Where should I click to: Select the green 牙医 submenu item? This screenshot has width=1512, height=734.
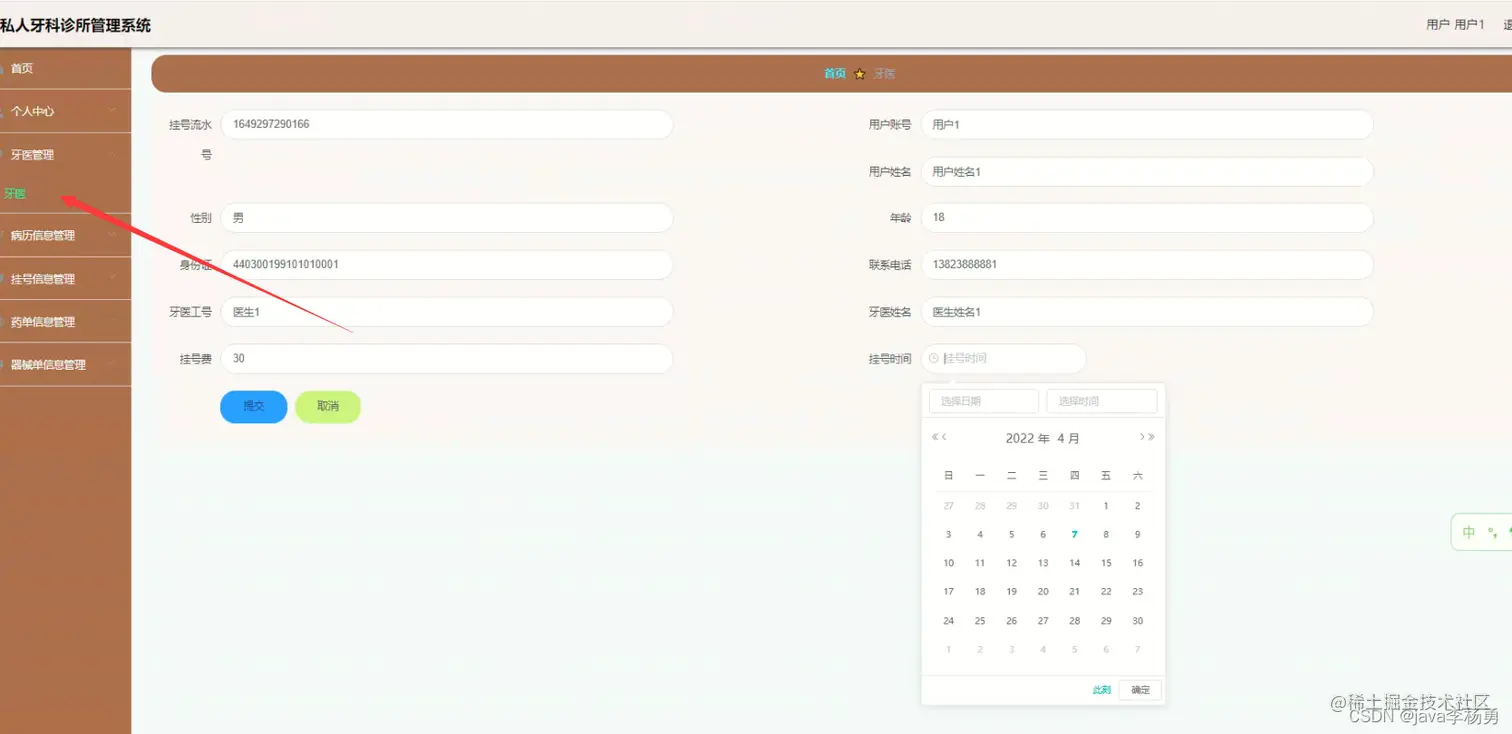click(x=15, y=193)
